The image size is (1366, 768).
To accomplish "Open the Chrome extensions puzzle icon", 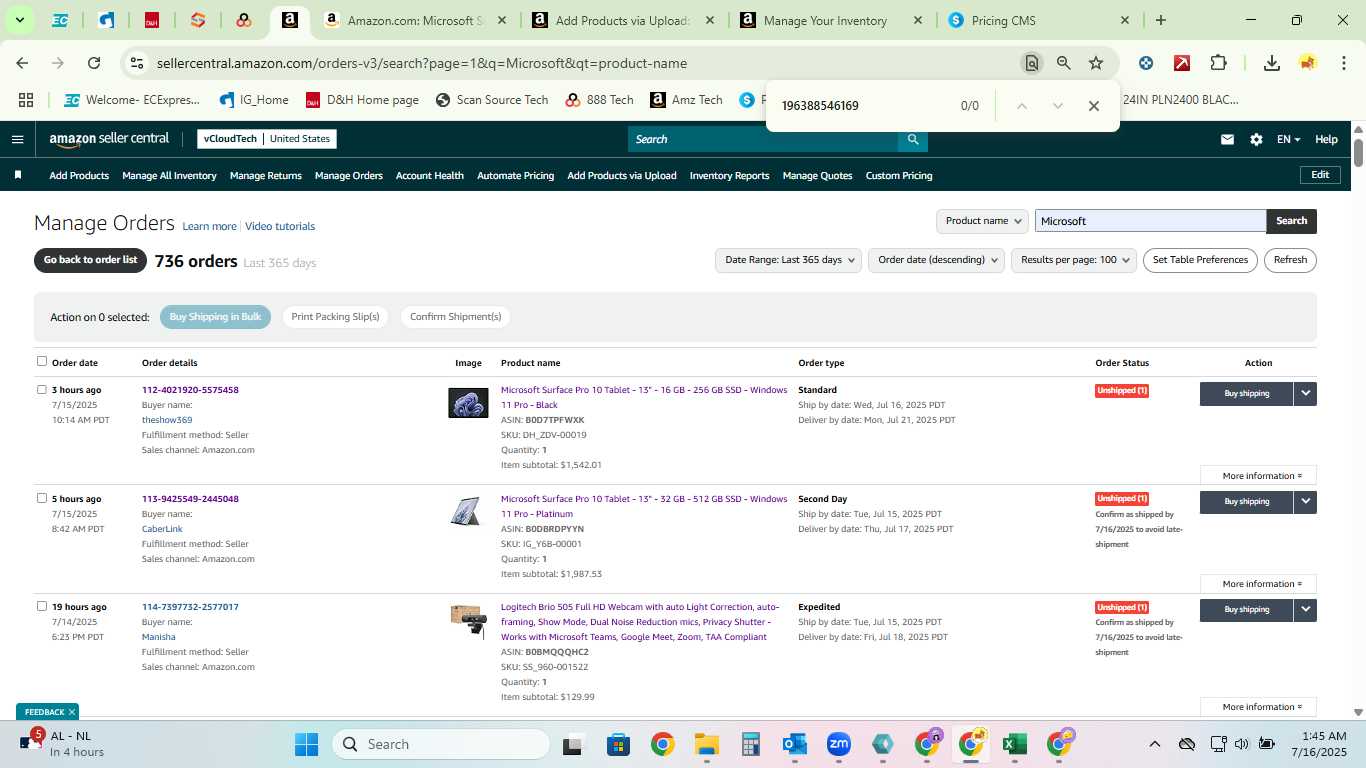I will pos(1218,63).
